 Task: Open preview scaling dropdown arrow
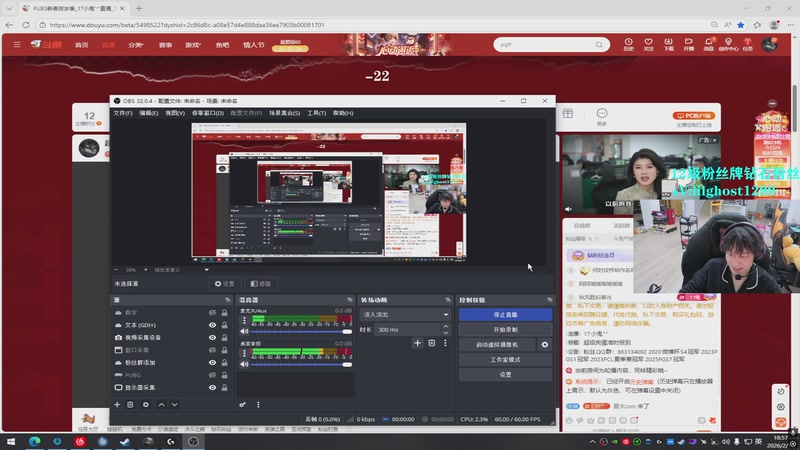tap(207, 270)
